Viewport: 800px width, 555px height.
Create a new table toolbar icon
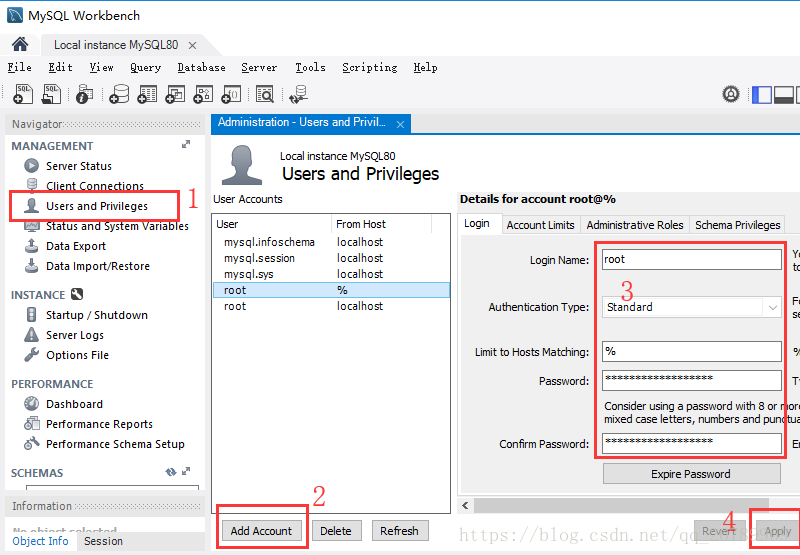pos(147,94)
